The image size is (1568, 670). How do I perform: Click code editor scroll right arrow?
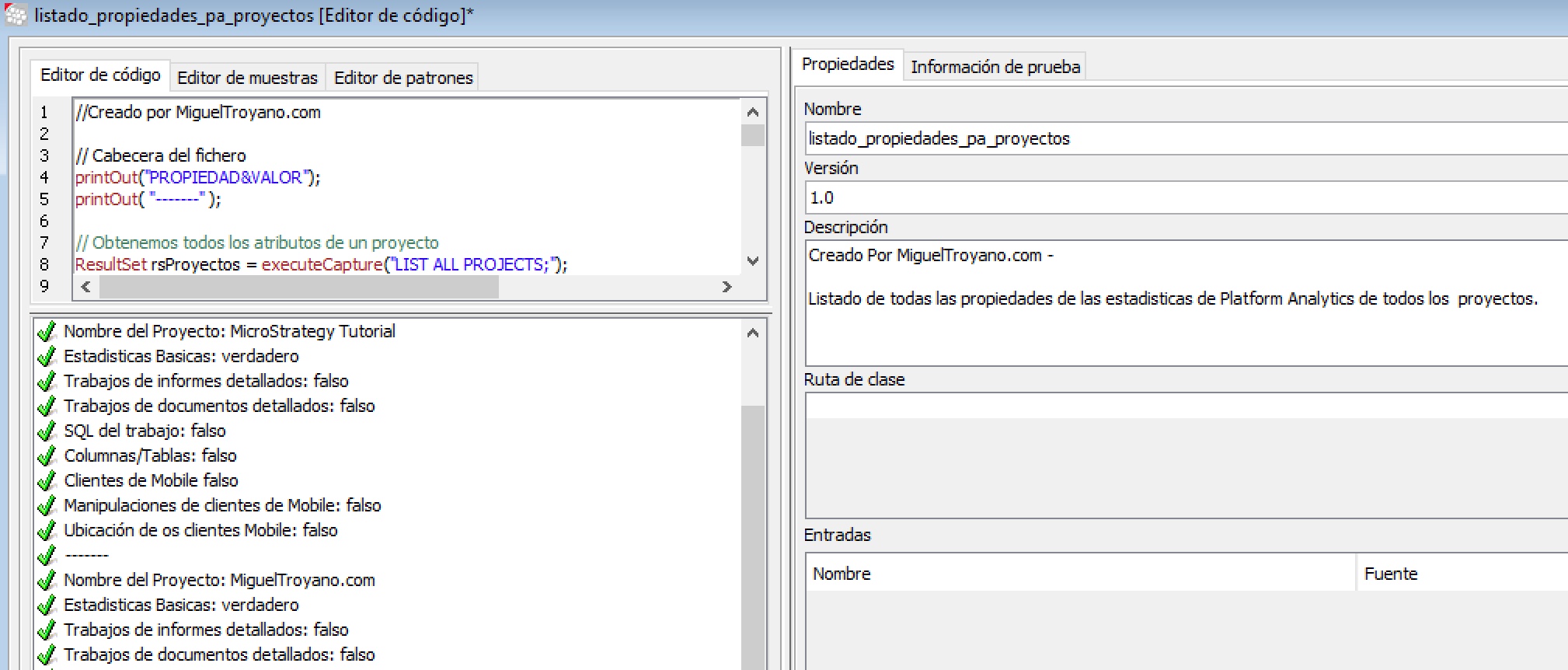(727, 287)
